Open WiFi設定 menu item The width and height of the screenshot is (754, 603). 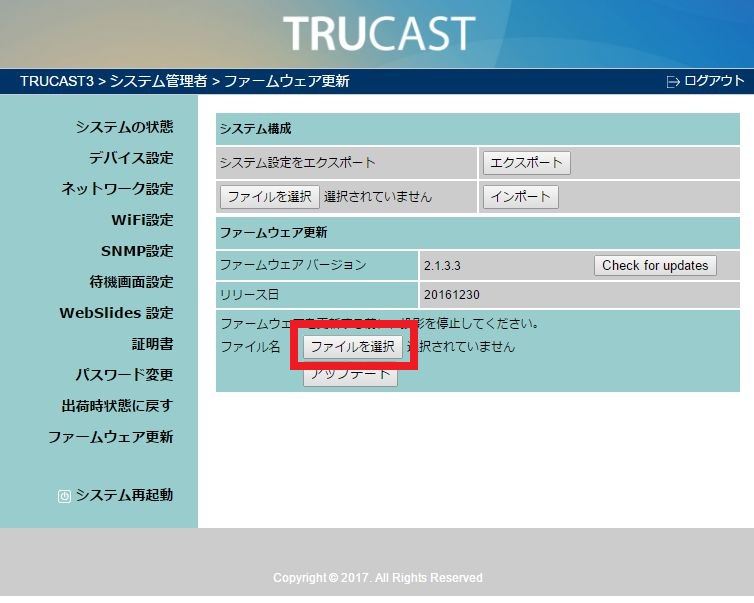(x=142, y=220)
